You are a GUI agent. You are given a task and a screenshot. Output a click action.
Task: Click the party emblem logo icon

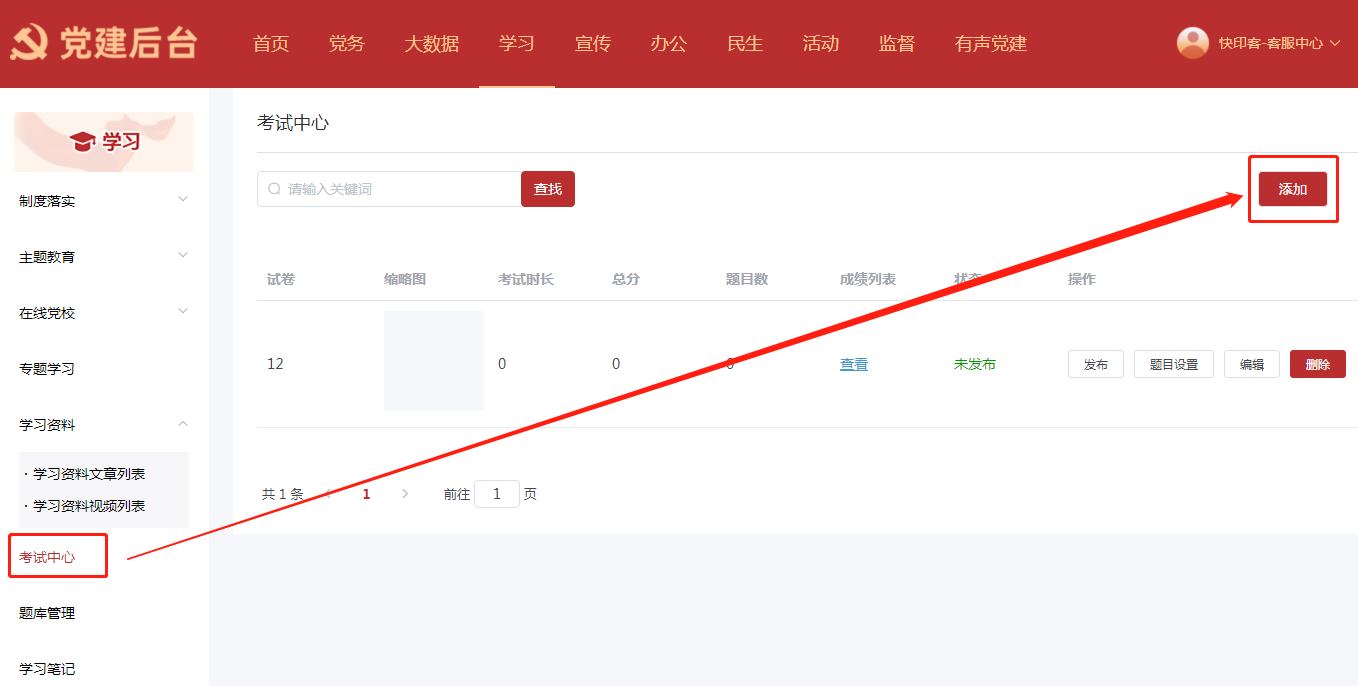tap(30, 44)
